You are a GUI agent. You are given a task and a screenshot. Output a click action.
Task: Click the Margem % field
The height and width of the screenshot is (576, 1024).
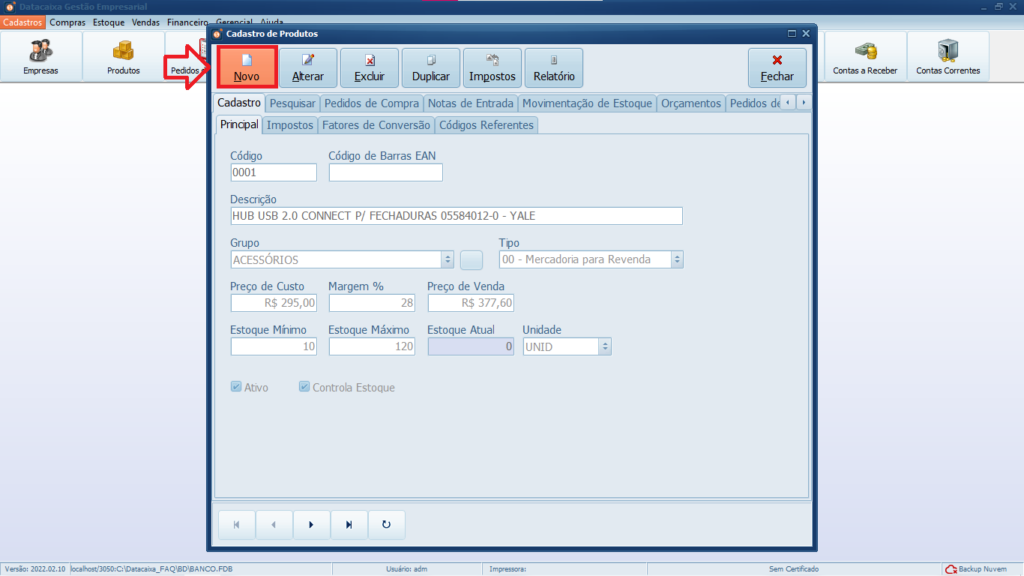(372, 303)
